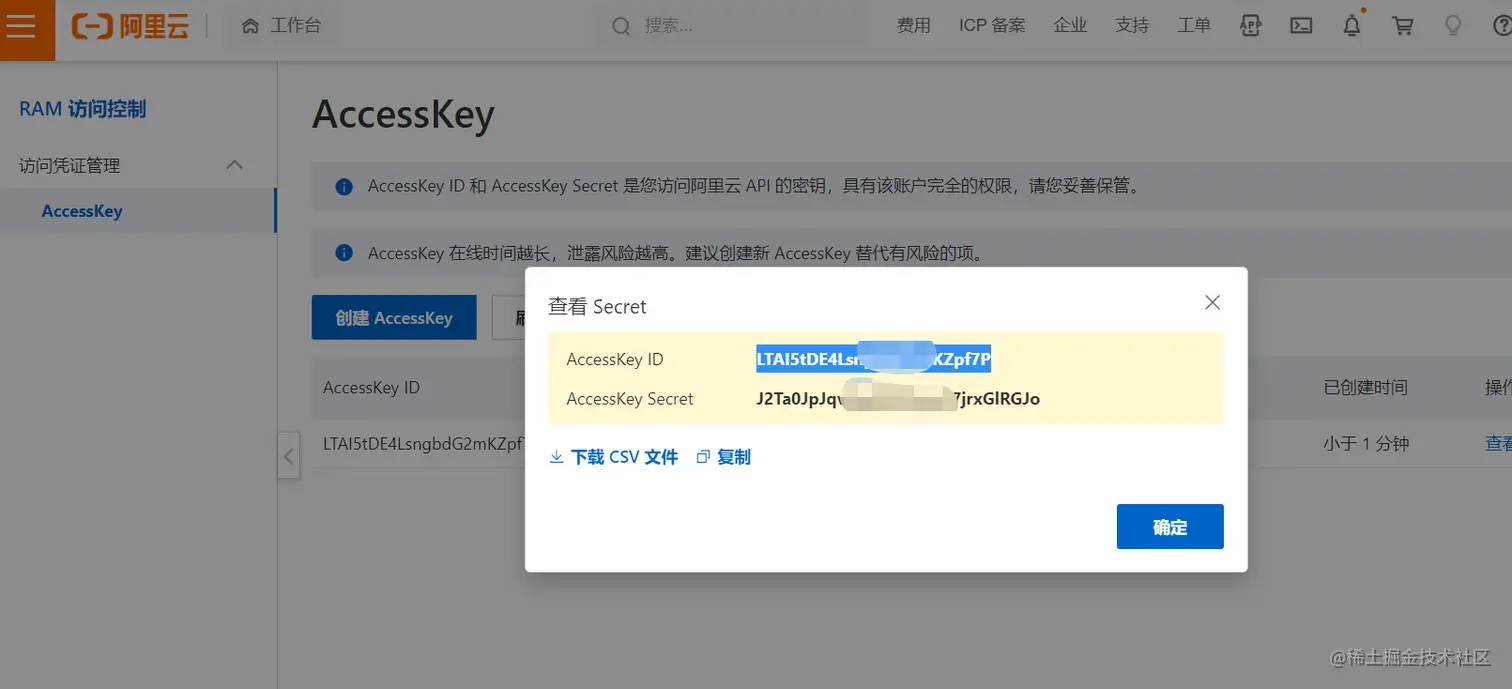
Task: Click the 确定 confirm button
Action: click(x=1170, y=526)
